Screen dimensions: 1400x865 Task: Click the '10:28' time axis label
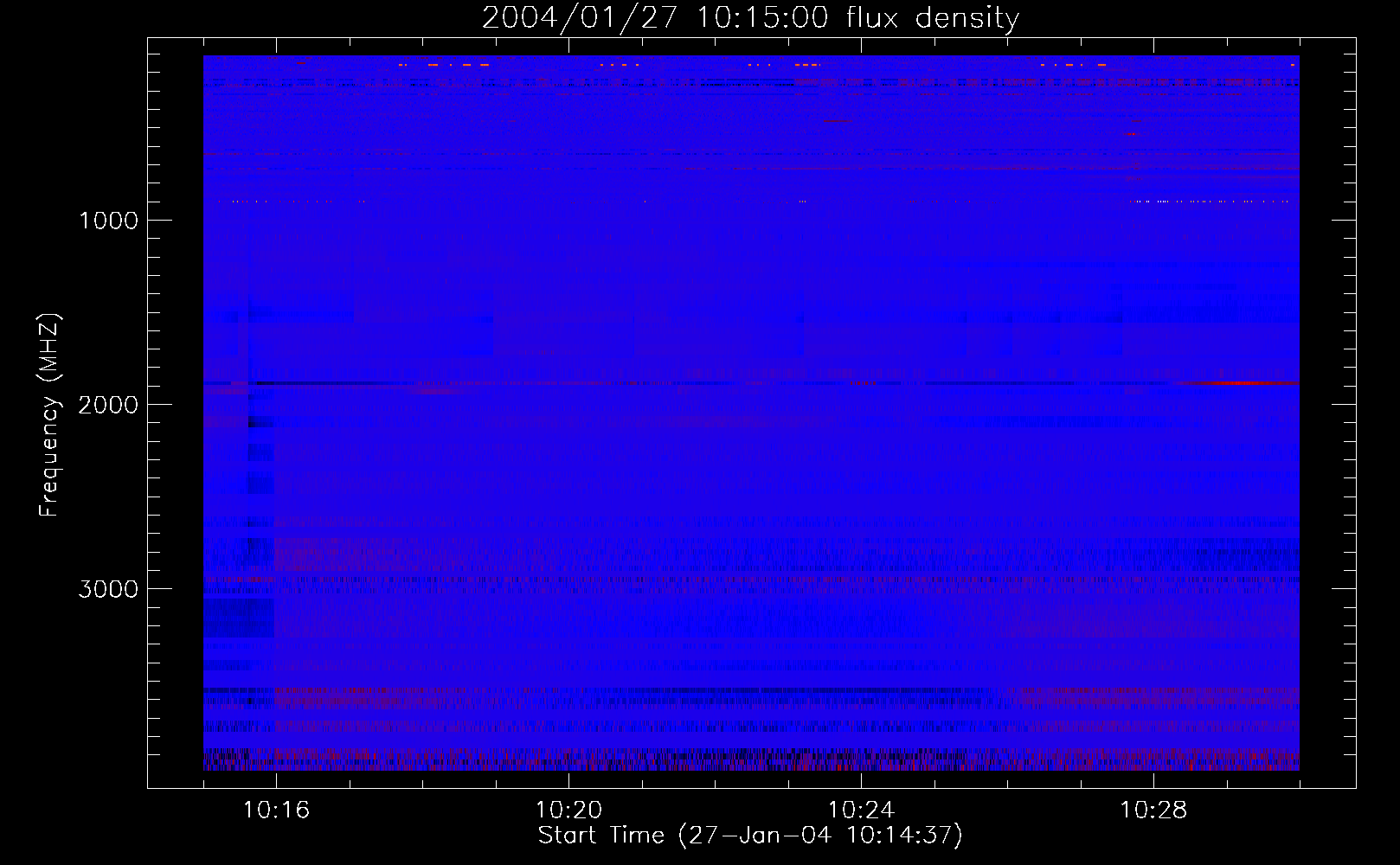(x=1153, y=811)
